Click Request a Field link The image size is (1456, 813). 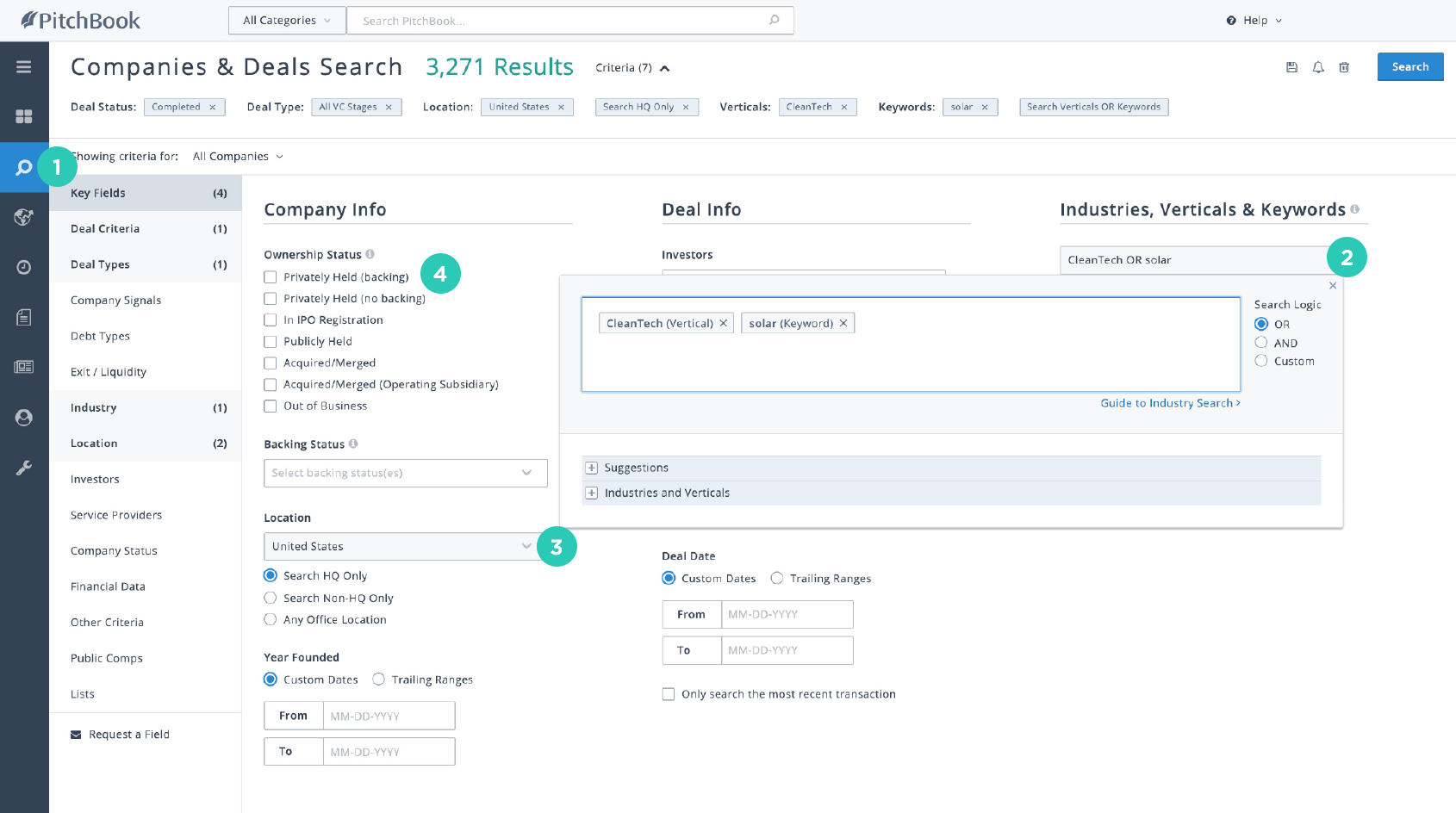[128, 735]
